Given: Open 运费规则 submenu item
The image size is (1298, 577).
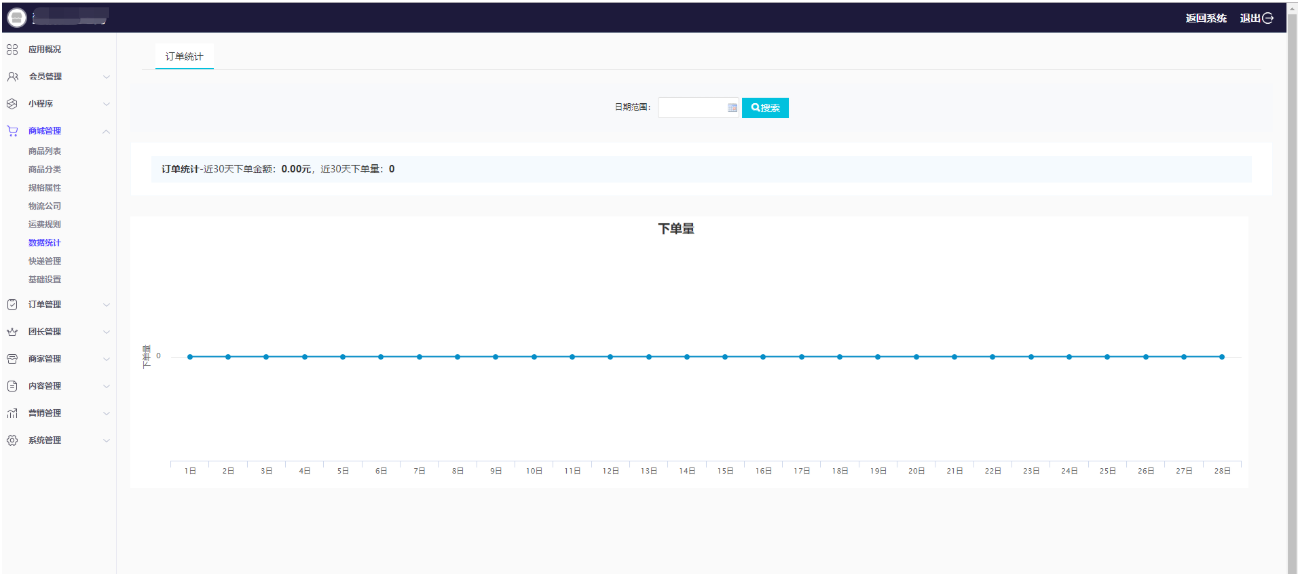Looking at the screenshot, I should pos(44,224).
